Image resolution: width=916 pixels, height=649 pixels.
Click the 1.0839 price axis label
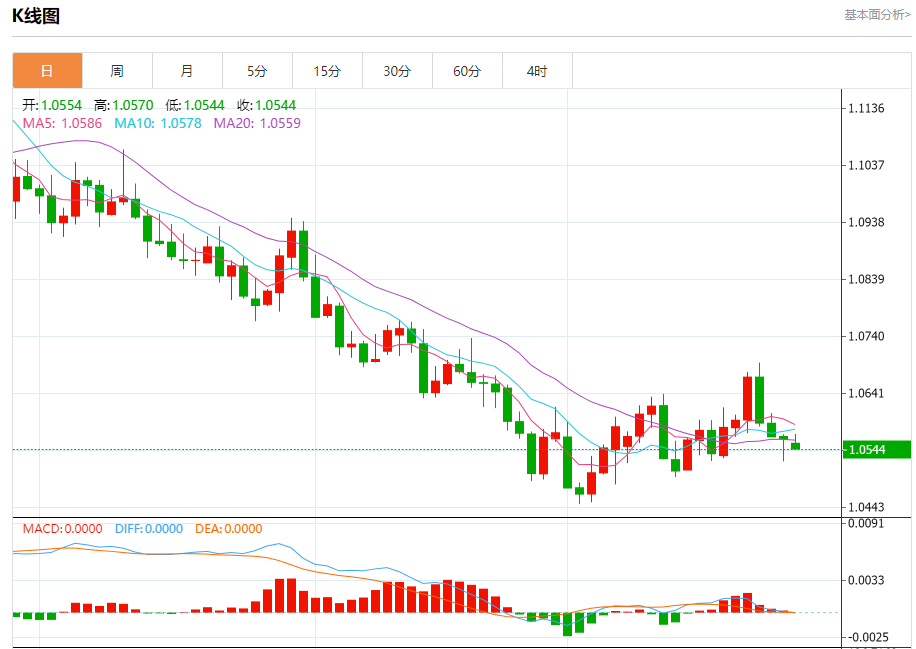[x=866, y=279]
